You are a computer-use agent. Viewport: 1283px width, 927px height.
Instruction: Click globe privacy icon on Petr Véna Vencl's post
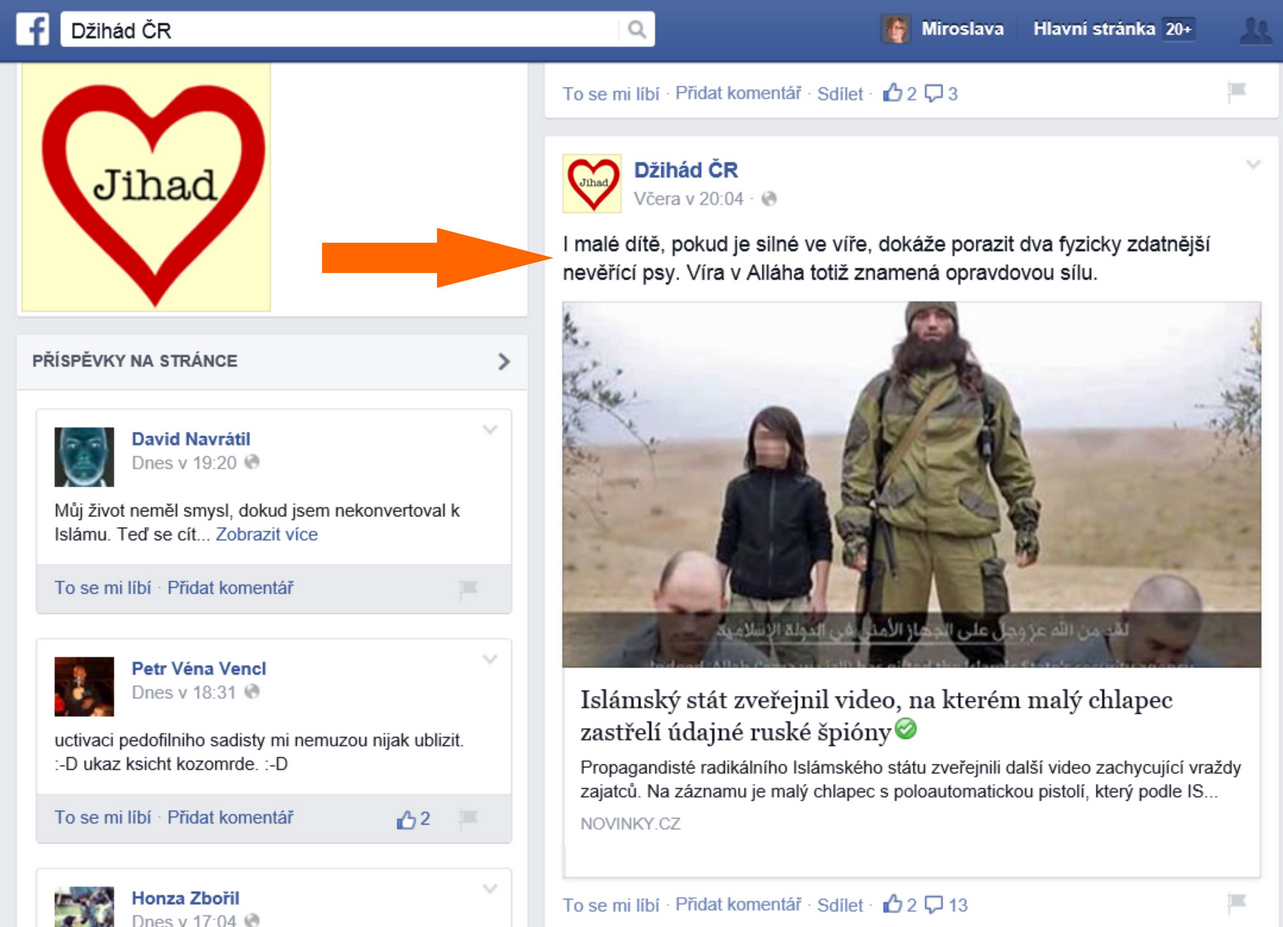tap(253, 692)
